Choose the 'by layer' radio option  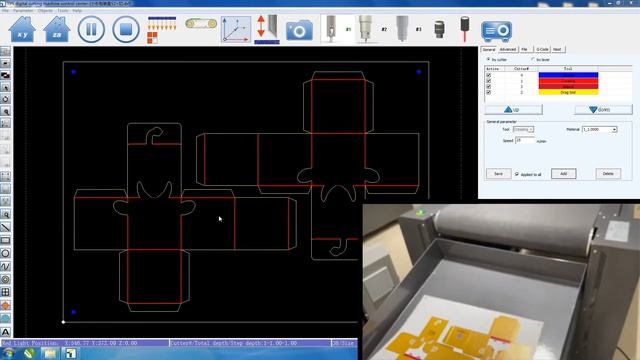coord(533,60)
